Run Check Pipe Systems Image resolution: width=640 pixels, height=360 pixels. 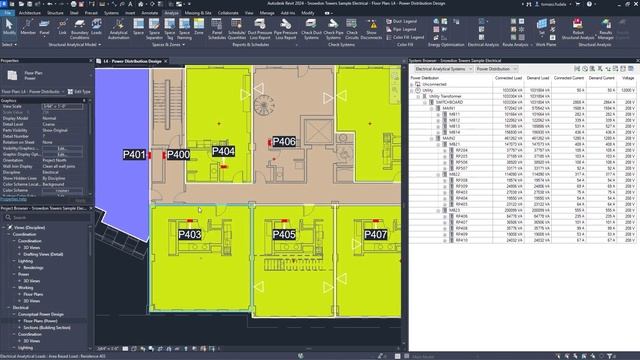pyautogui.click(x=333, y=29)
